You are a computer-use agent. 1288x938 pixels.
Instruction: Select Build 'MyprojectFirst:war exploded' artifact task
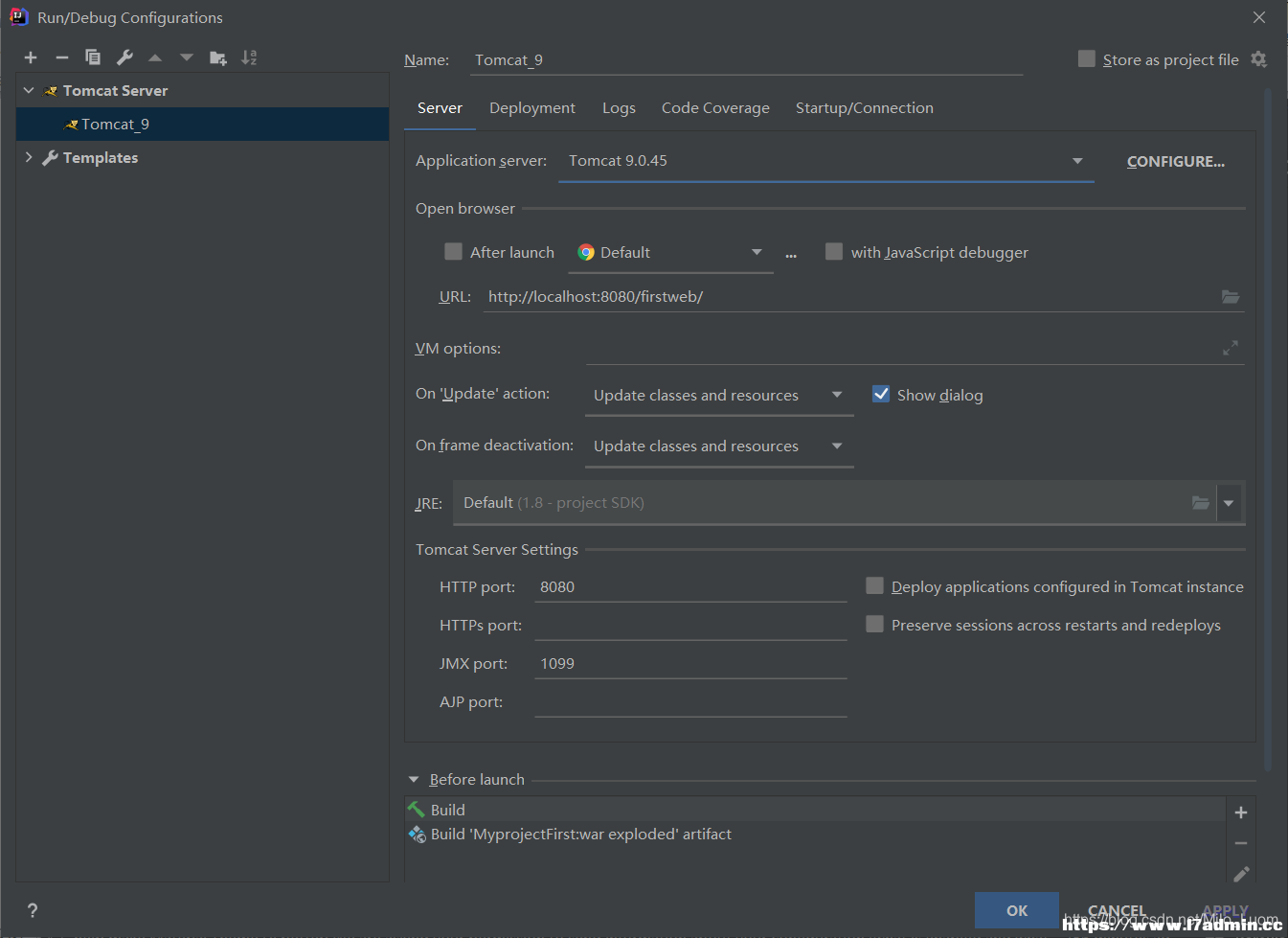click(x=815, y=835)
